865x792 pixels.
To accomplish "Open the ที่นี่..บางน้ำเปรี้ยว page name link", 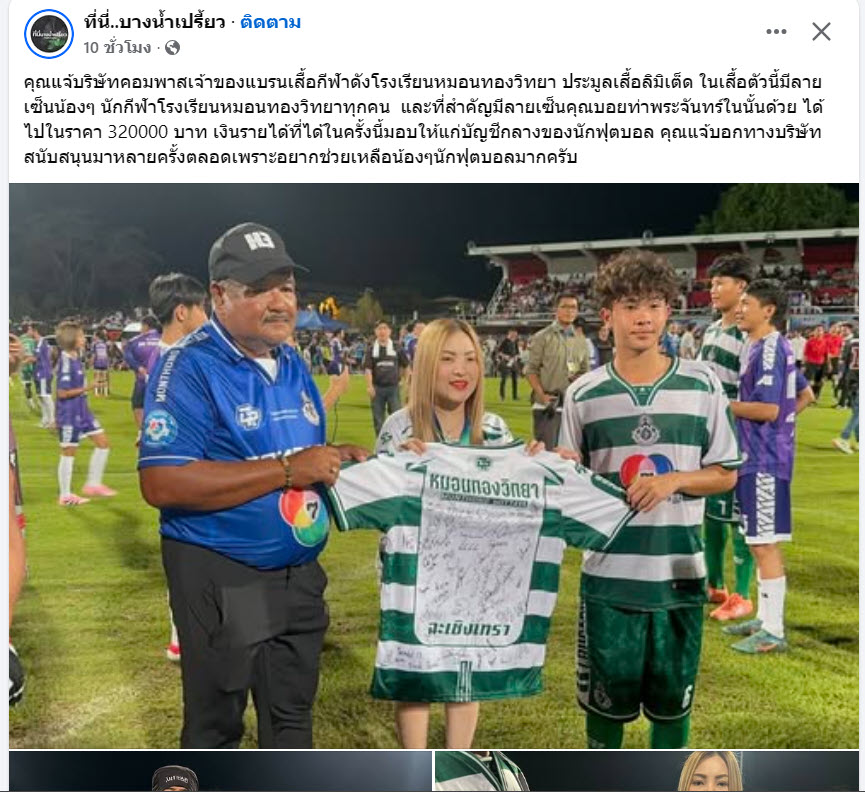I will (x=154, y=22).
